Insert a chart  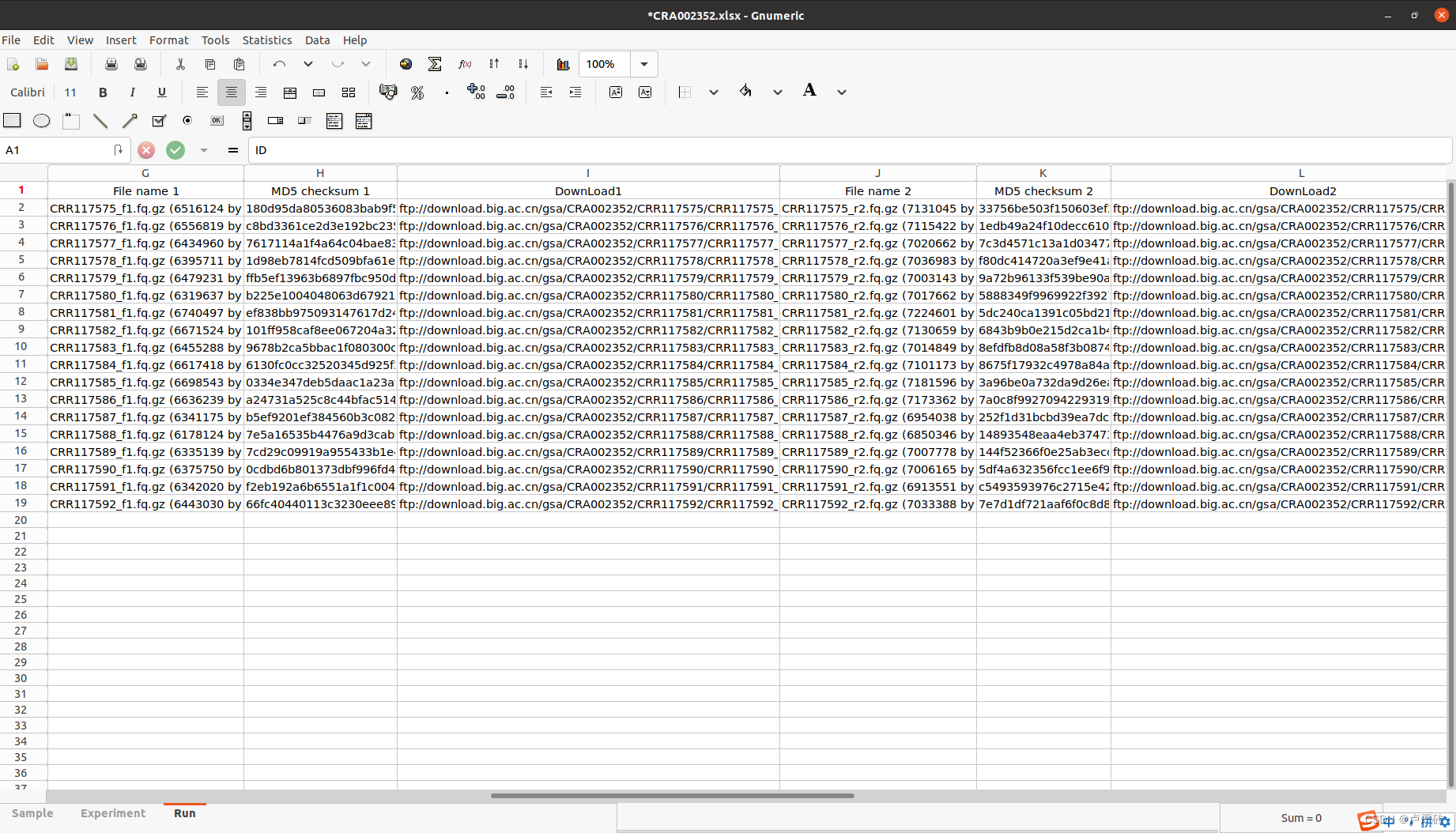pyautogui.click(x=563, y=64)
